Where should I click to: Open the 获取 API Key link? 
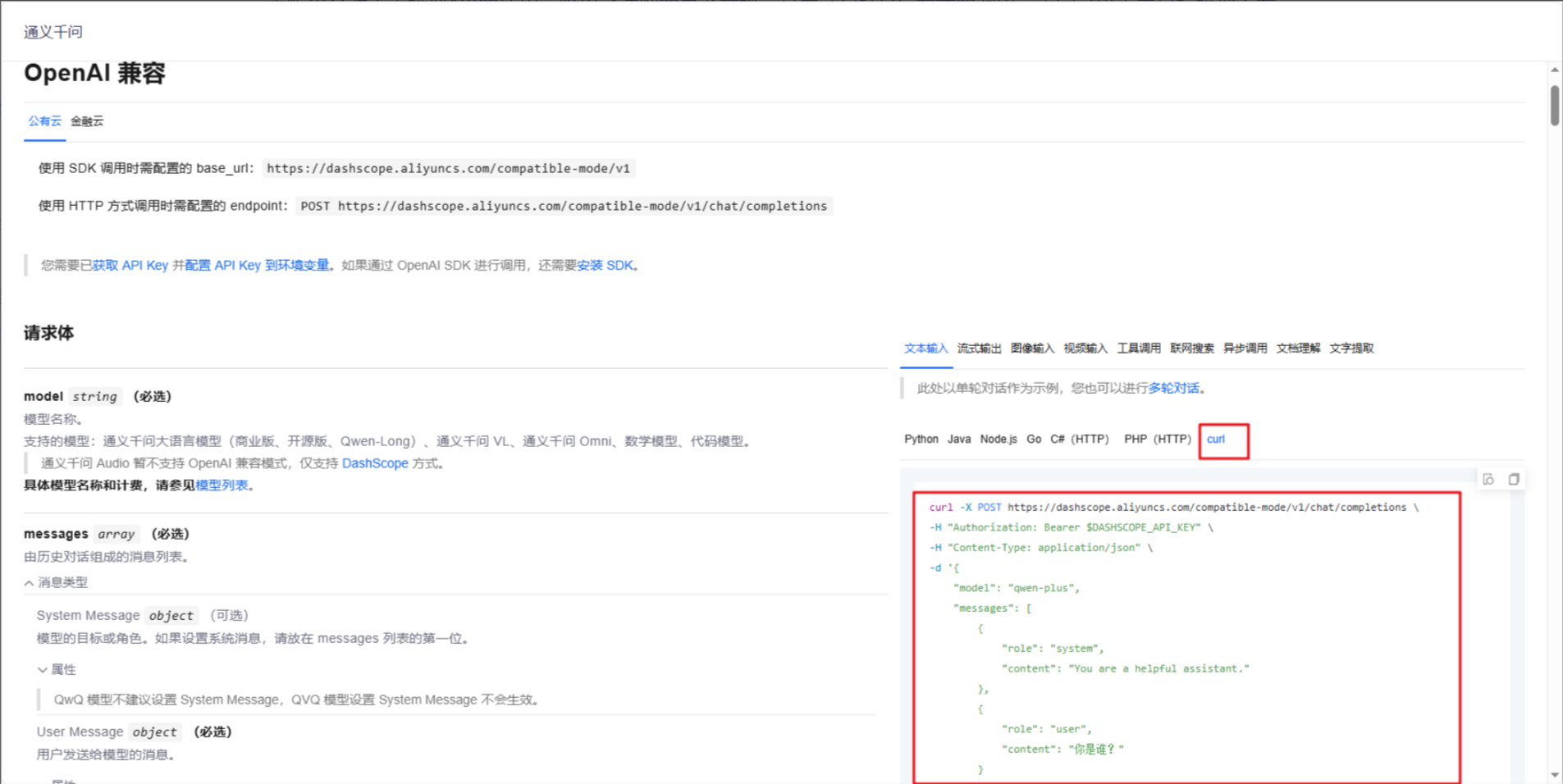click(130, 266)
